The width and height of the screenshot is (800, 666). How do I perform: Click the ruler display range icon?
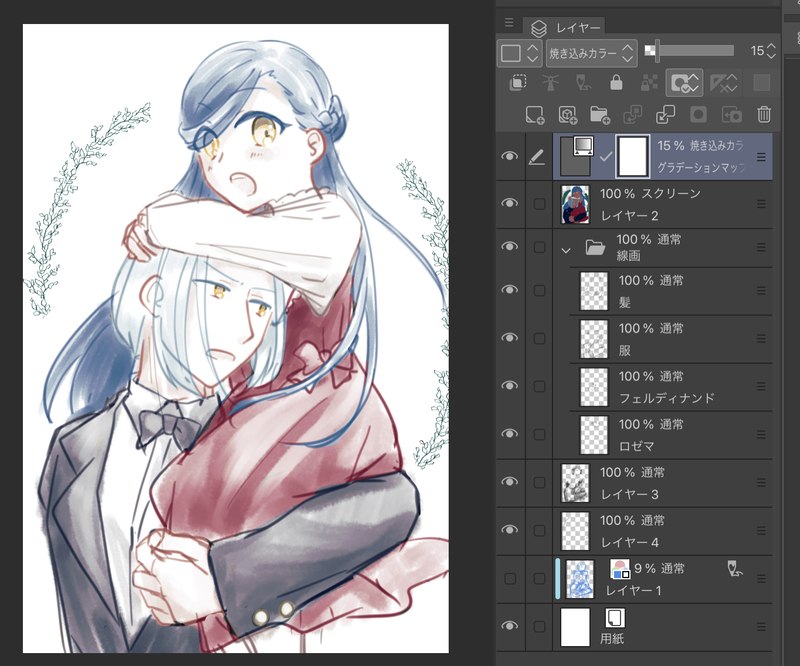pyautogui.click(x=723, y=83)
